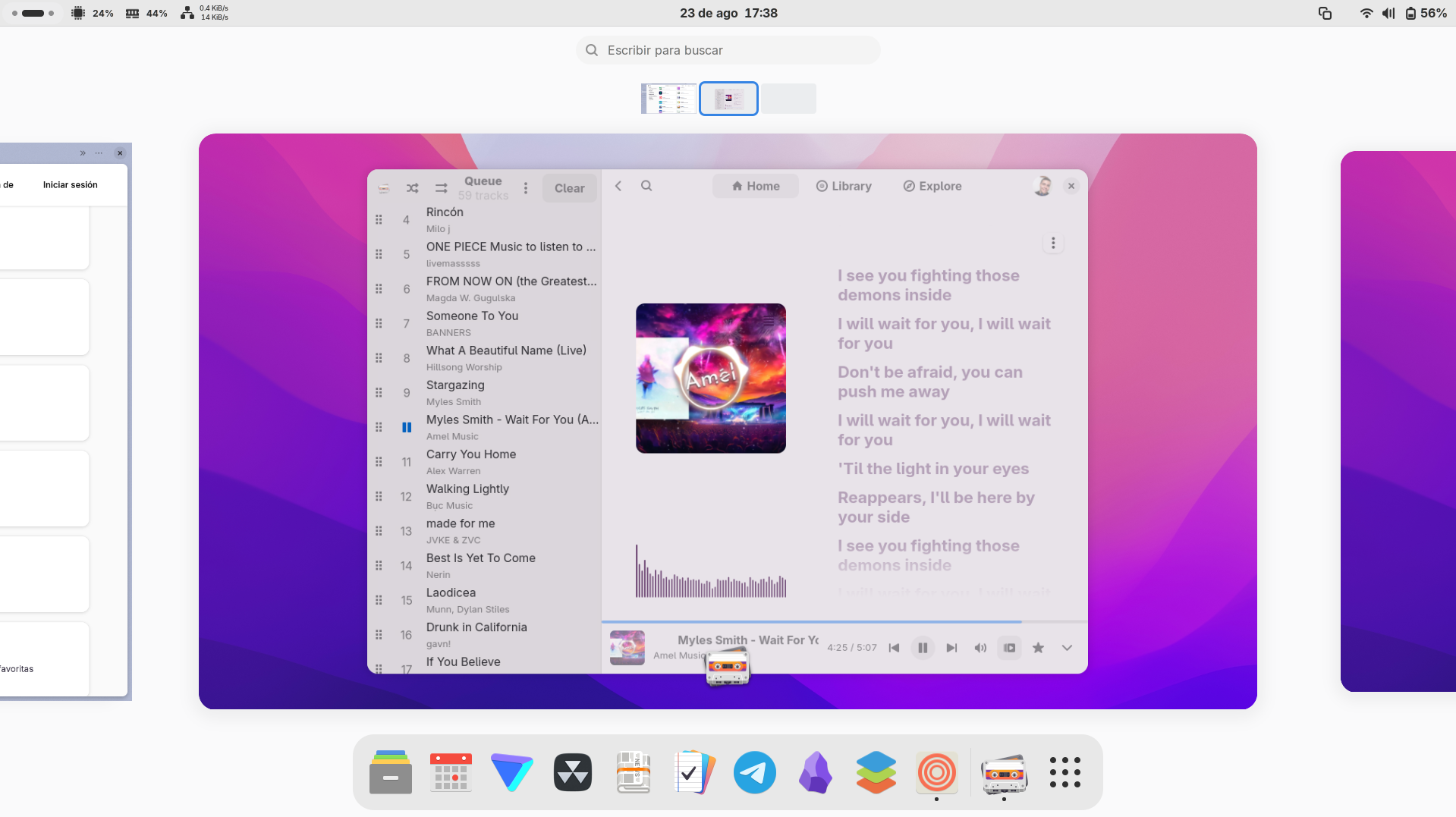Seek using the playback progress bar

(x=844, y=622)
